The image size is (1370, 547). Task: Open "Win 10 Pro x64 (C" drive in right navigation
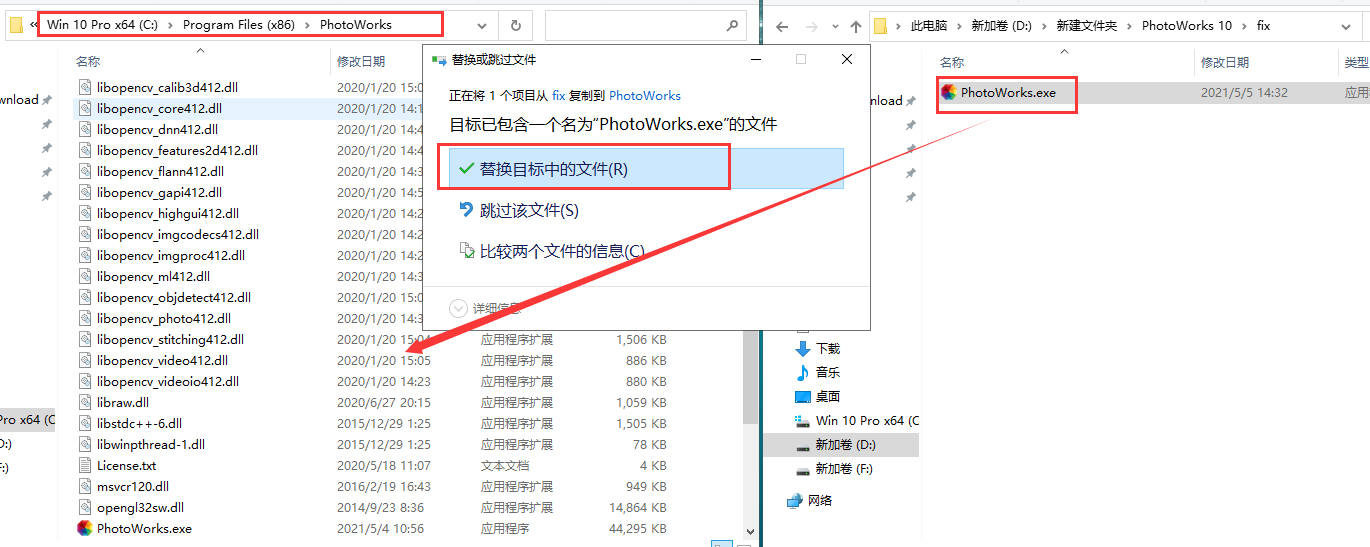867,420
